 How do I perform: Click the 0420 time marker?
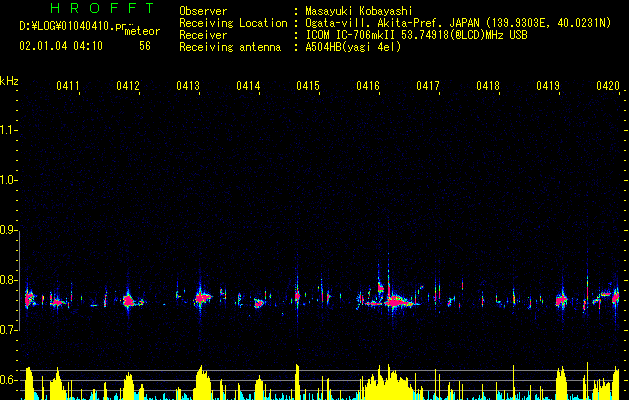point(608,86)
